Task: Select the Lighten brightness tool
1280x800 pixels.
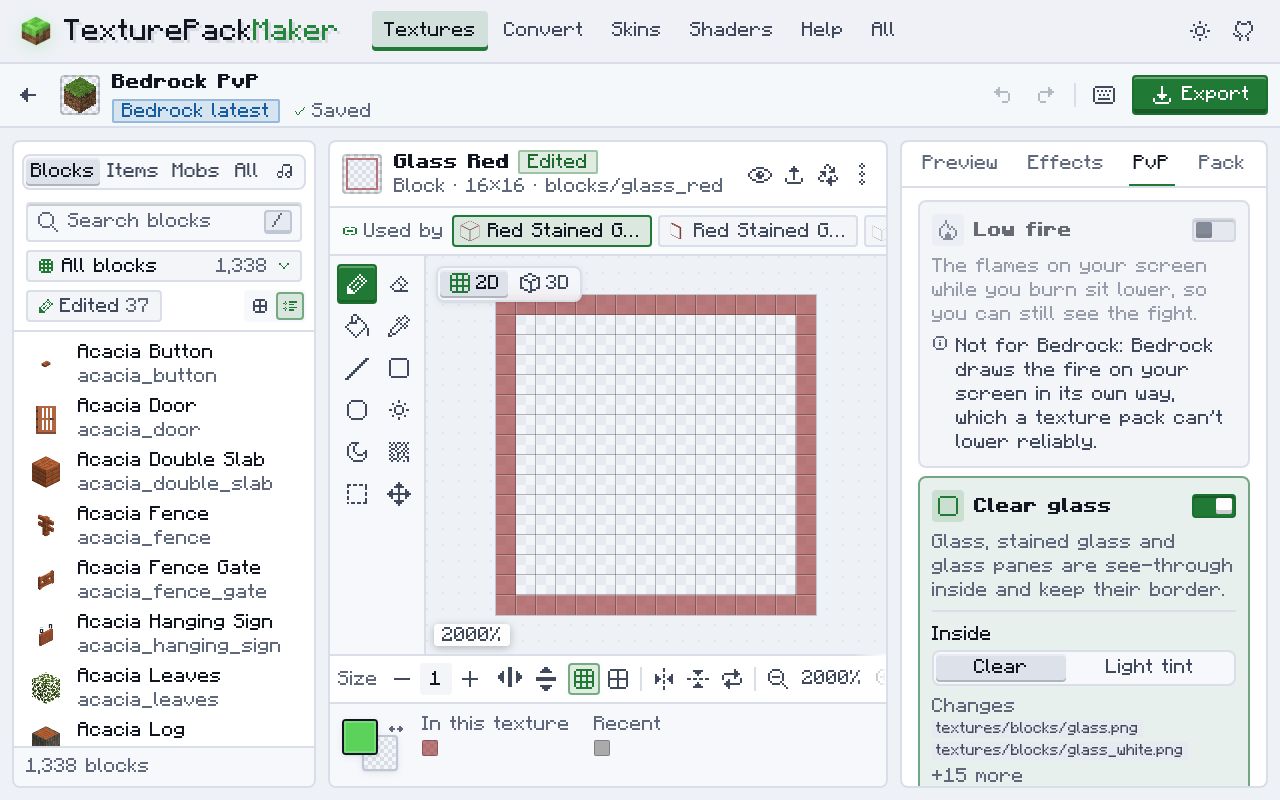Action: (399, 410)
